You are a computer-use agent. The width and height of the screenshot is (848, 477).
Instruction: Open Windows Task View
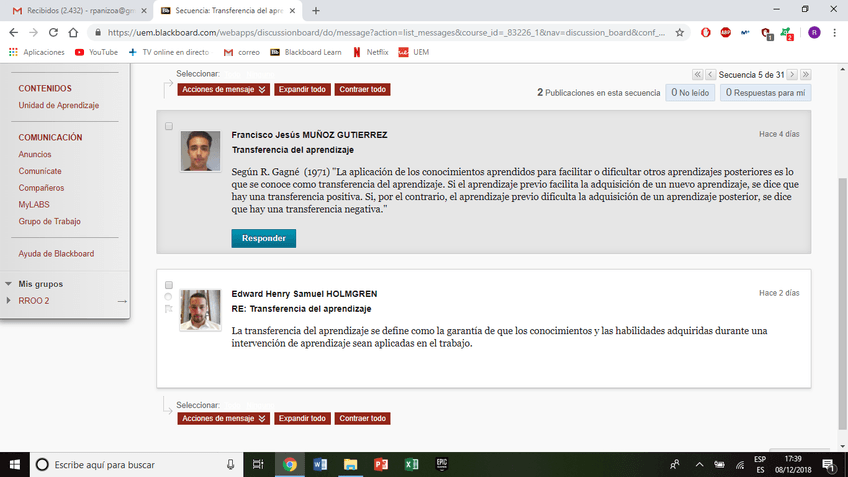point(258,465)
